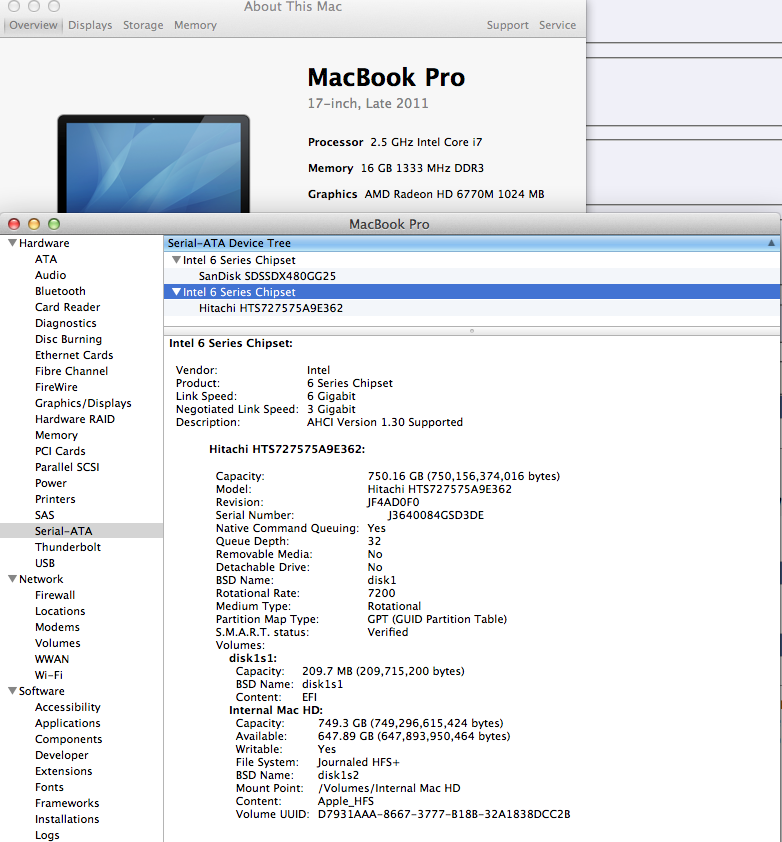Select Wi-Fi under Network

click(x=49, y=675)
